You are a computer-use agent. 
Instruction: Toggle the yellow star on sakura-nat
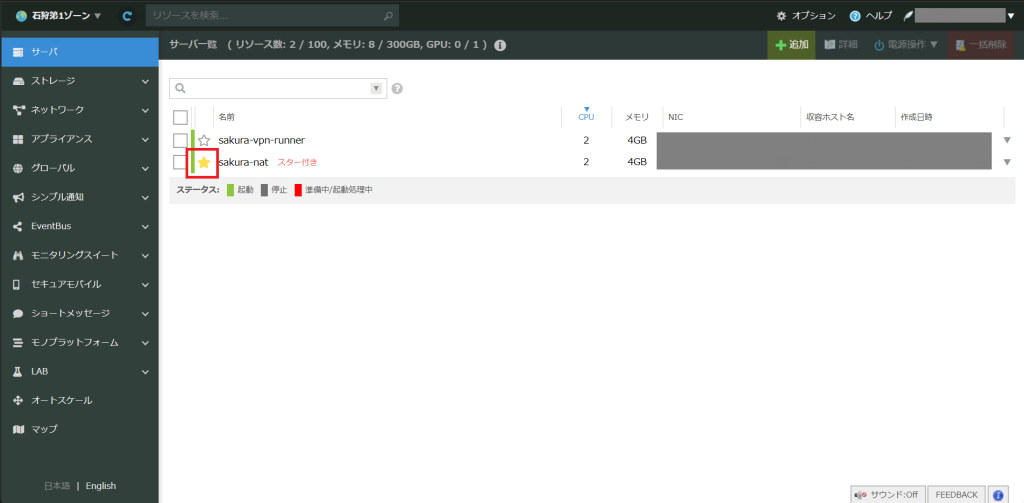[204, 162]
